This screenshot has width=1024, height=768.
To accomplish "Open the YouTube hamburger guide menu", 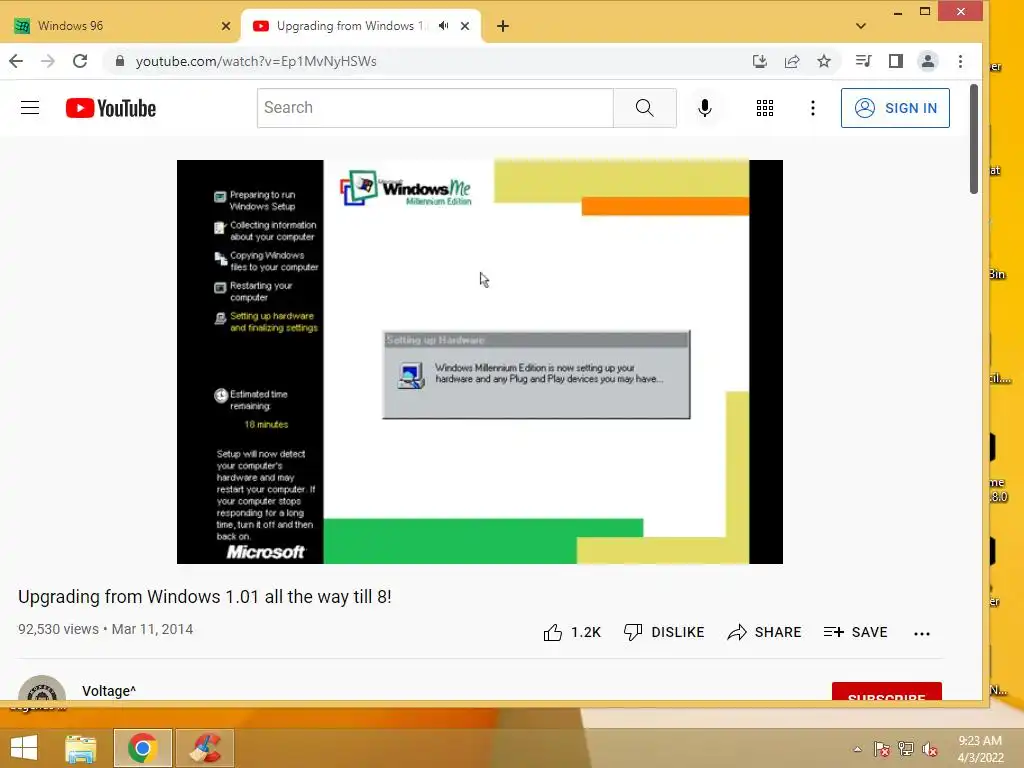I will pos(30,108).
